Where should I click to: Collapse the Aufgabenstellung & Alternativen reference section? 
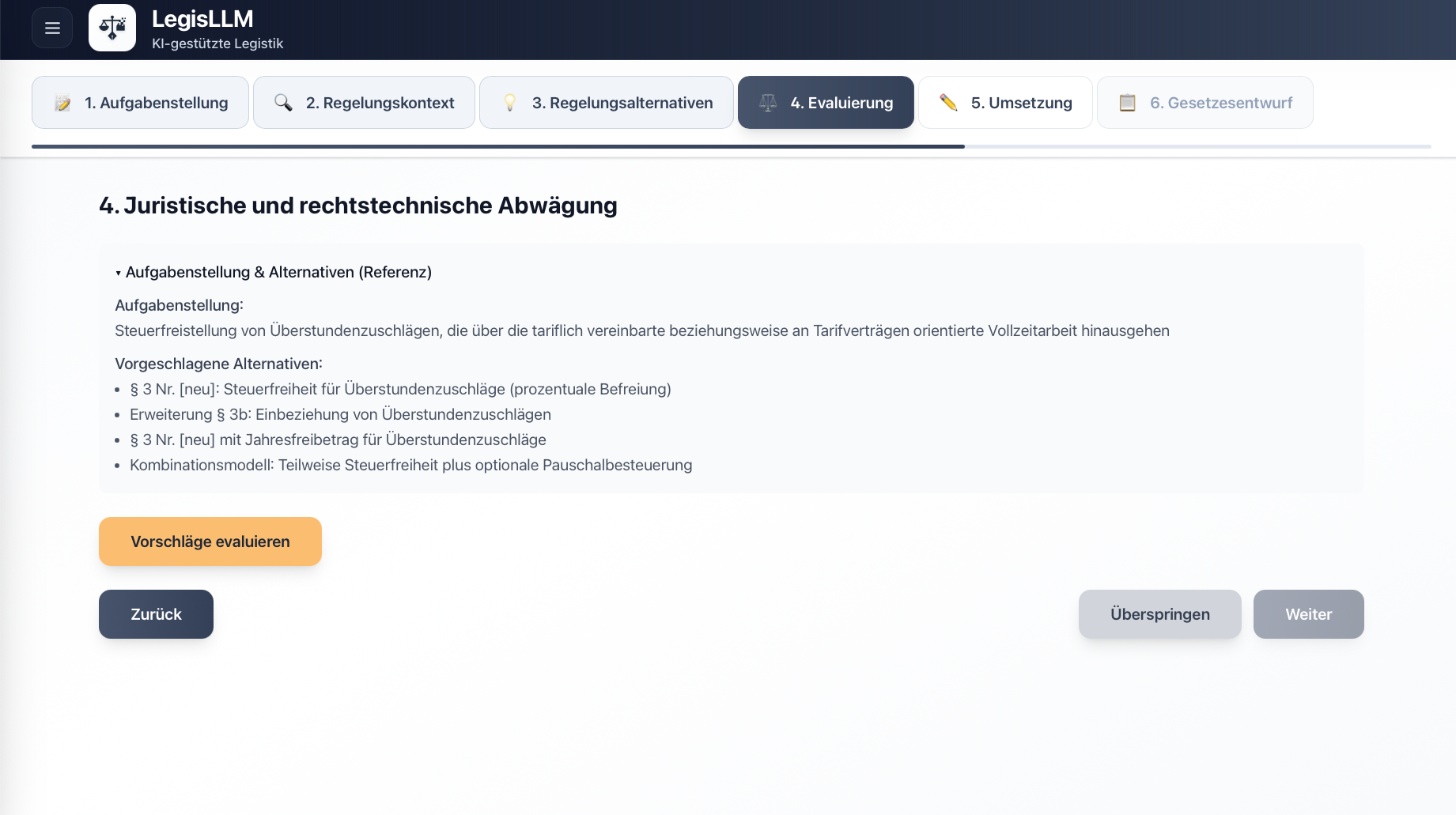point(274,272)
